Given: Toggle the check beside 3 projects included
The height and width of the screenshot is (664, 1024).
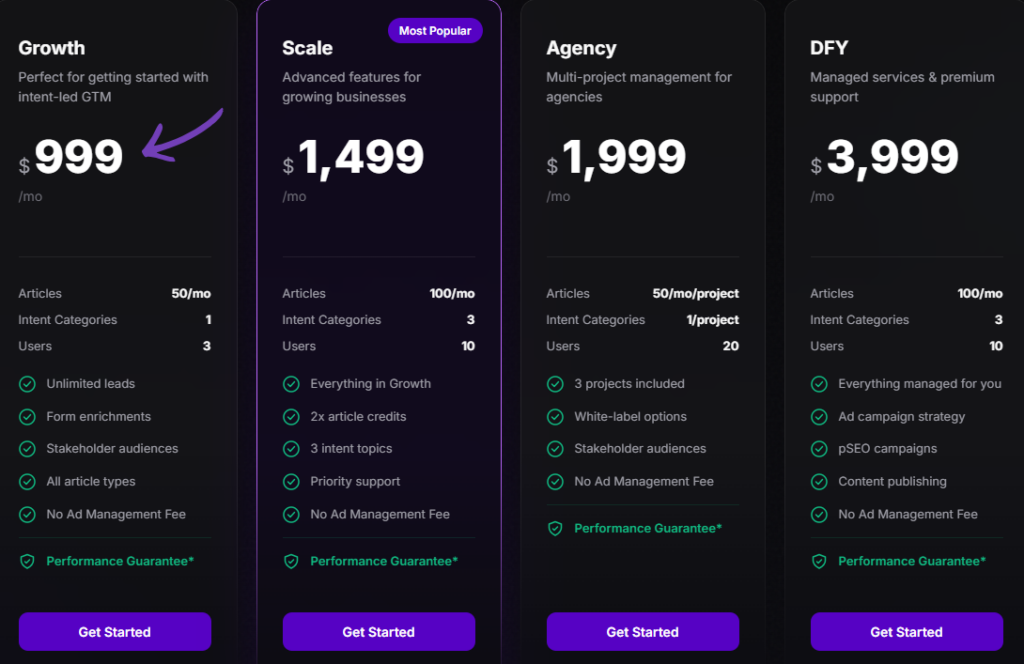Looking at the screenshot, I should coord(557,383).
